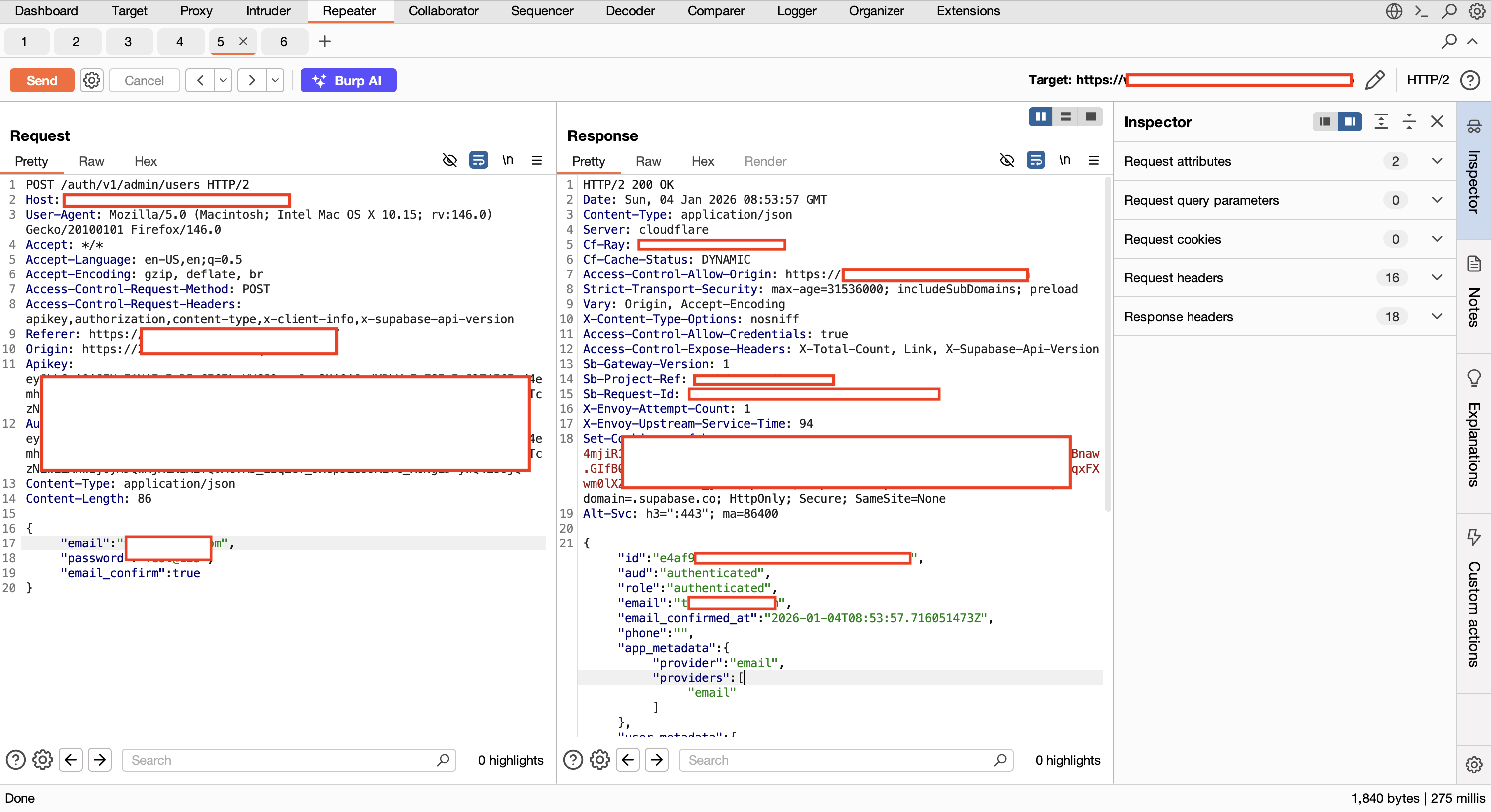Click the Response panel vertical scrollbar
The image size is (1491, 812).
[x=1108, y=344]
